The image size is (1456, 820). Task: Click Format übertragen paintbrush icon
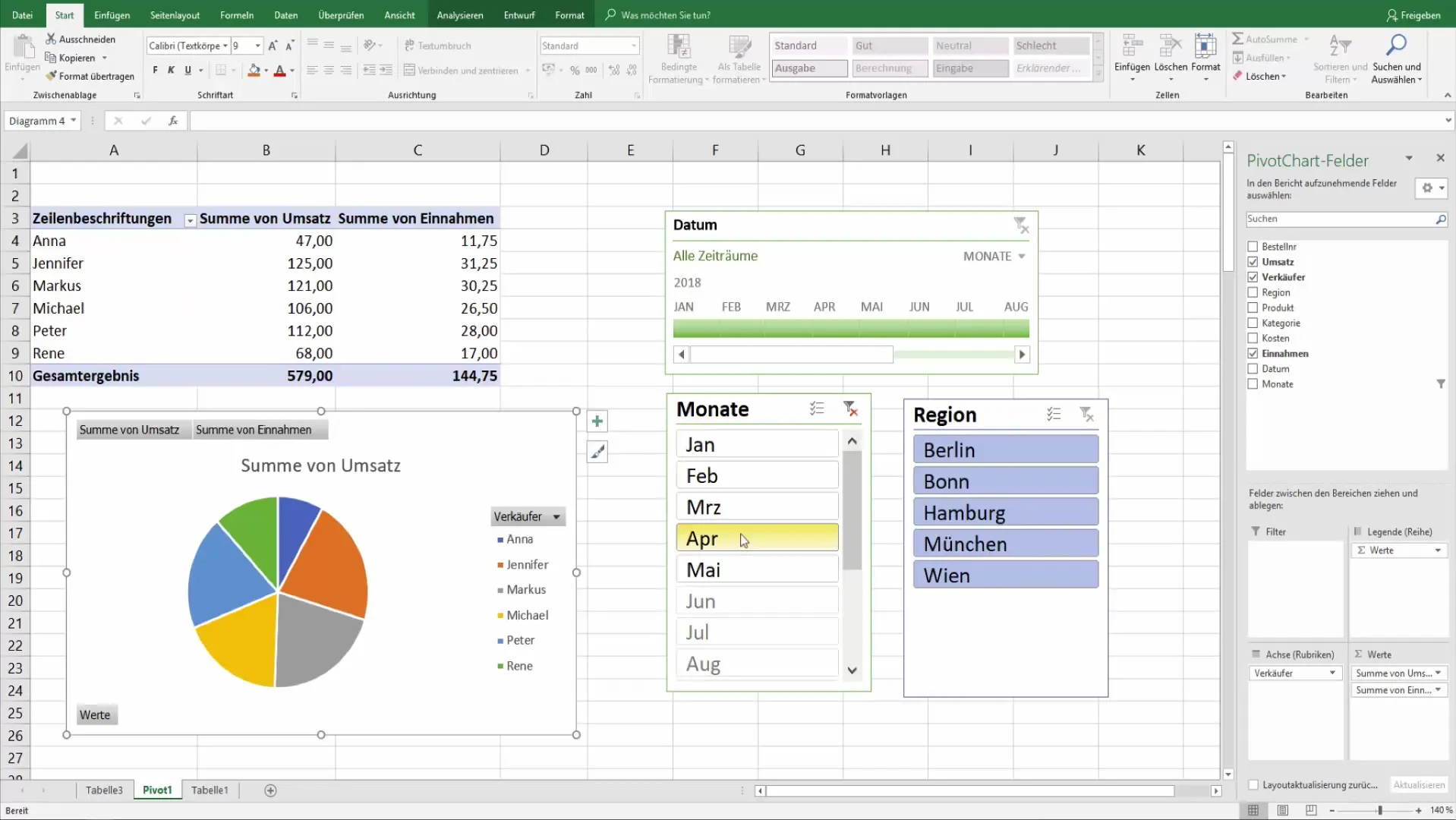click(x=51, y=76)
